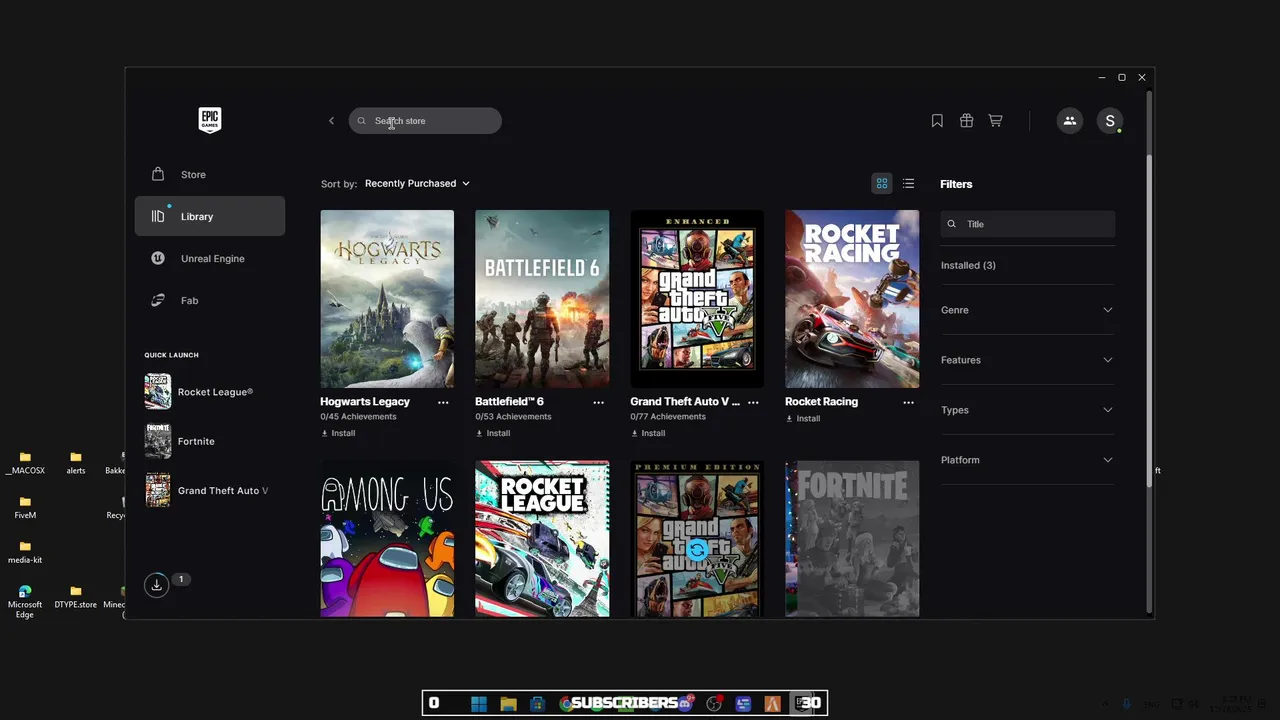This screenshot has width=1280, height=720.
Task: Launch Grand Theft Auto V from Quick Launch
Action: [x=210, y=490]
